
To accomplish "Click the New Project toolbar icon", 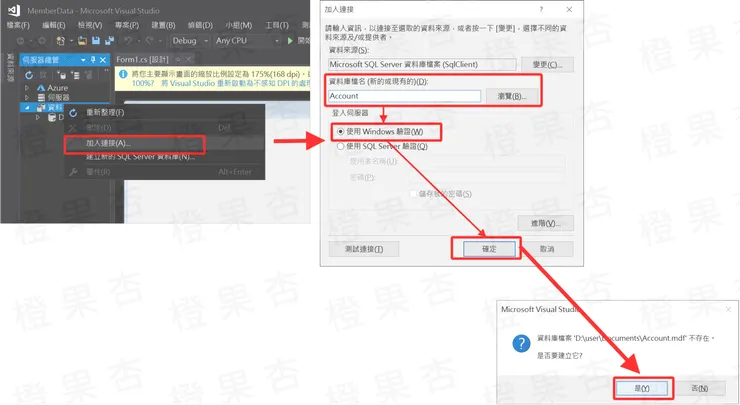I will (60, 41).
